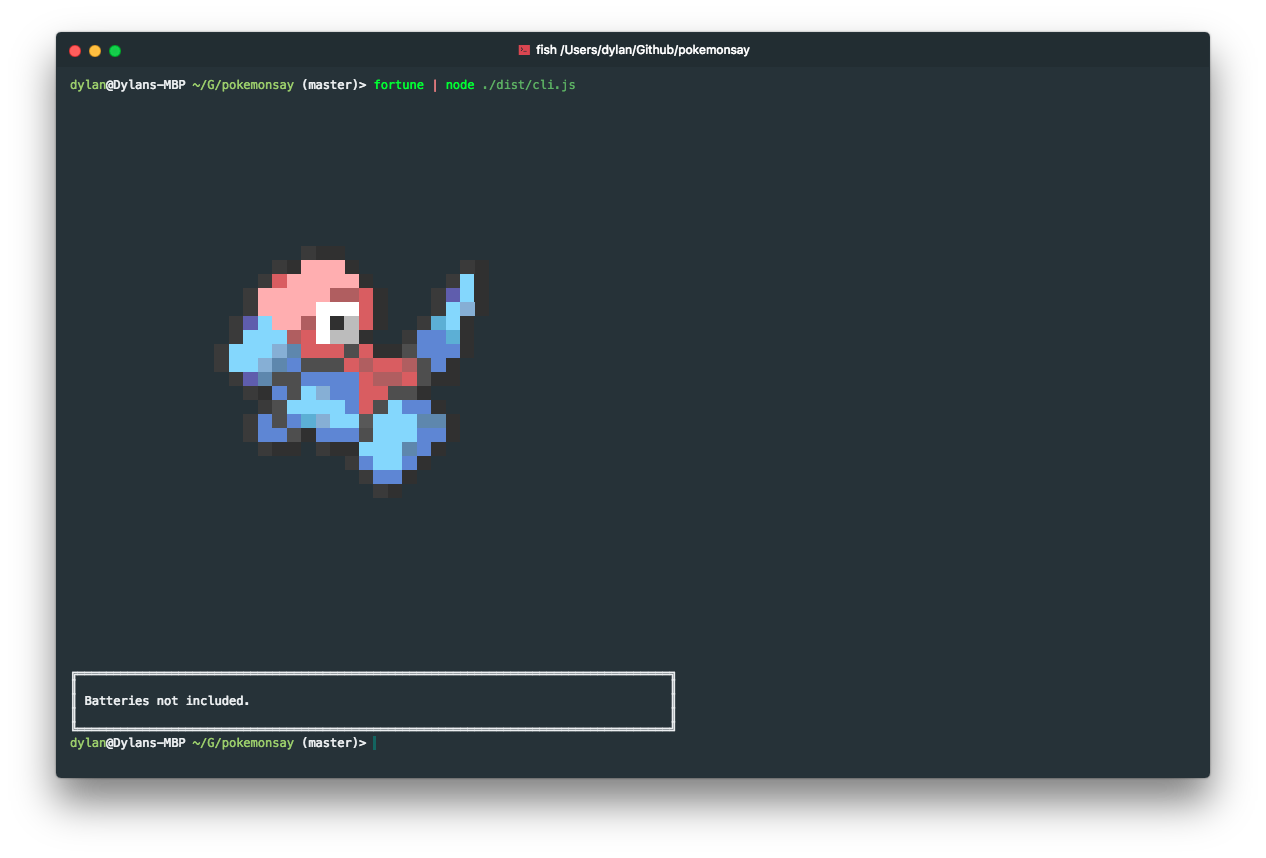
Task: Click the word node in the command
Action: (x=460, y=85)
